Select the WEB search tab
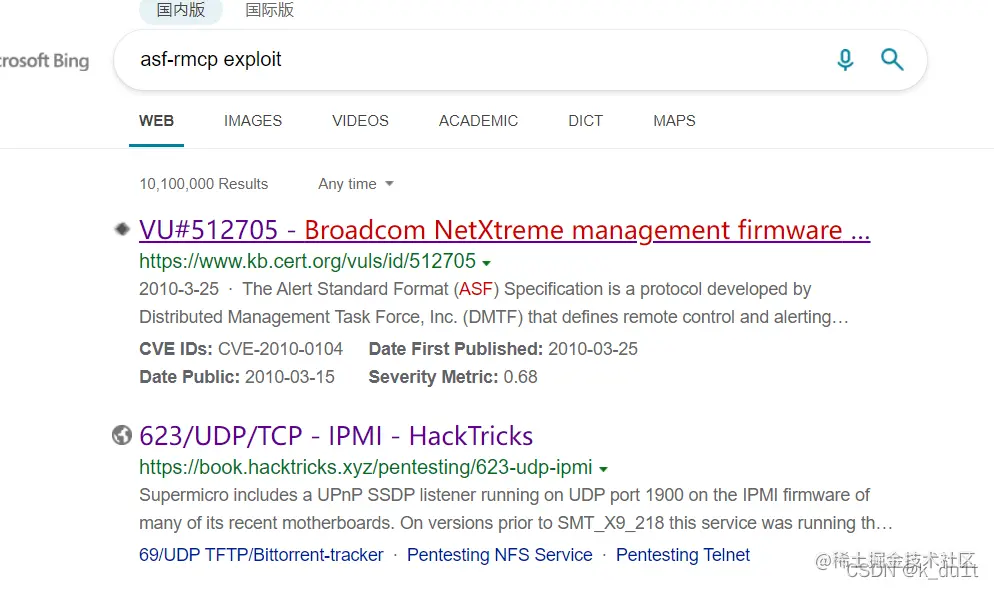Viewport: 994px width, 589px height. point(156,121)
